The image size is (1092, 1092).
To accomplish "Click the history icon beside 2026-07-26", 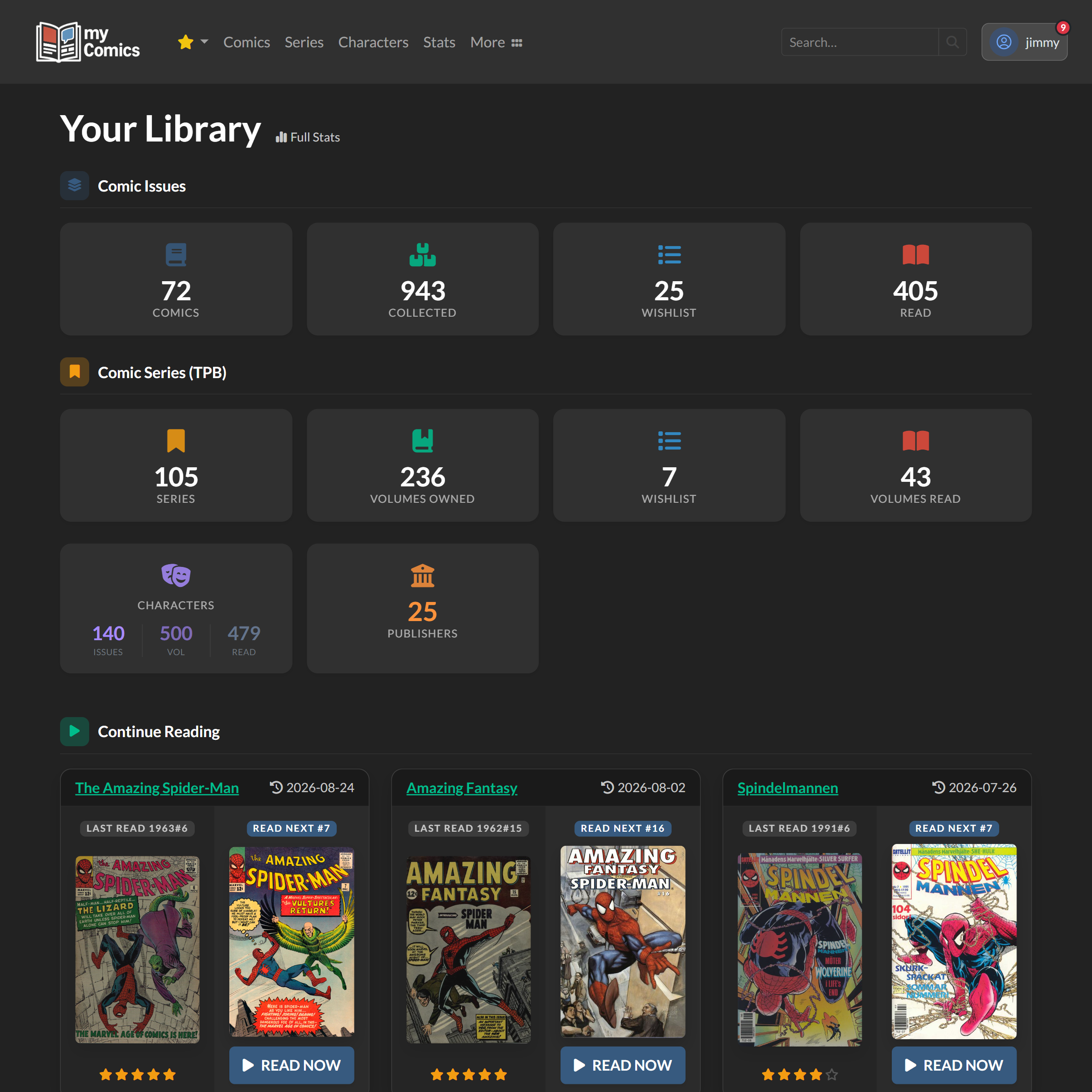I will click(938, 787).
